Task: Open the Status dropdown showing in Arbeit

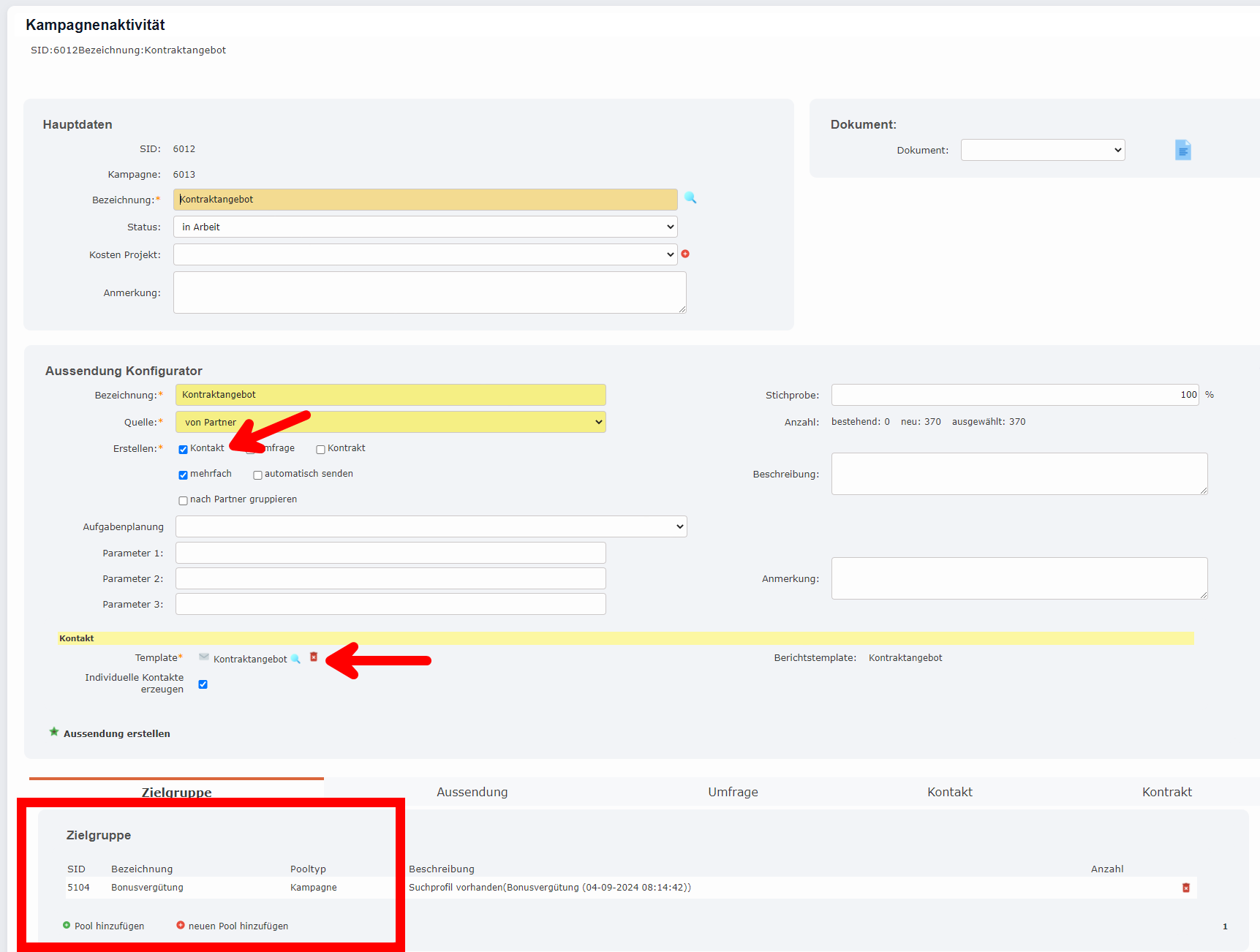Action: (x=425, y=227)
